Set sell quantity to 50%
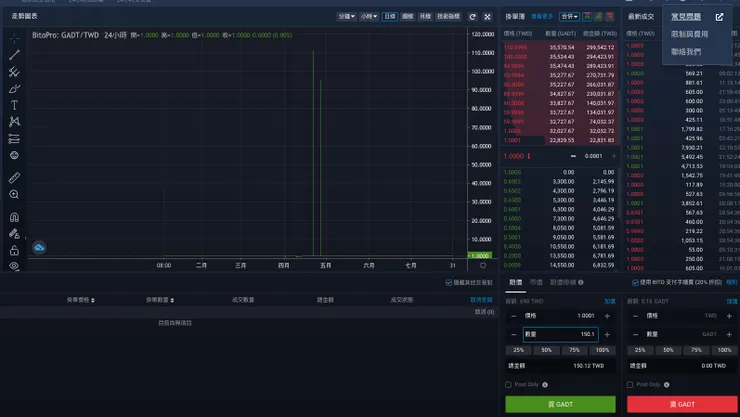The width and height of the screenshot is (740, 417). tap(668, 350)
